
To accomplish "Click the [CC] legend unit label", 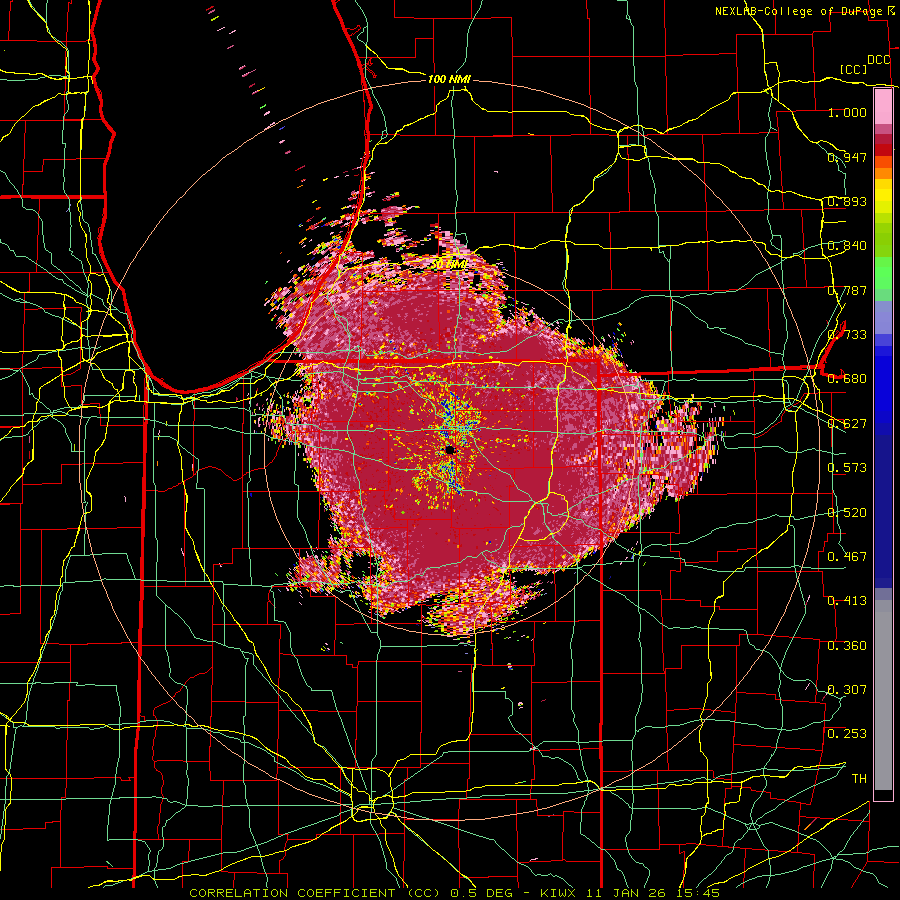I will [x=854, y=69].
